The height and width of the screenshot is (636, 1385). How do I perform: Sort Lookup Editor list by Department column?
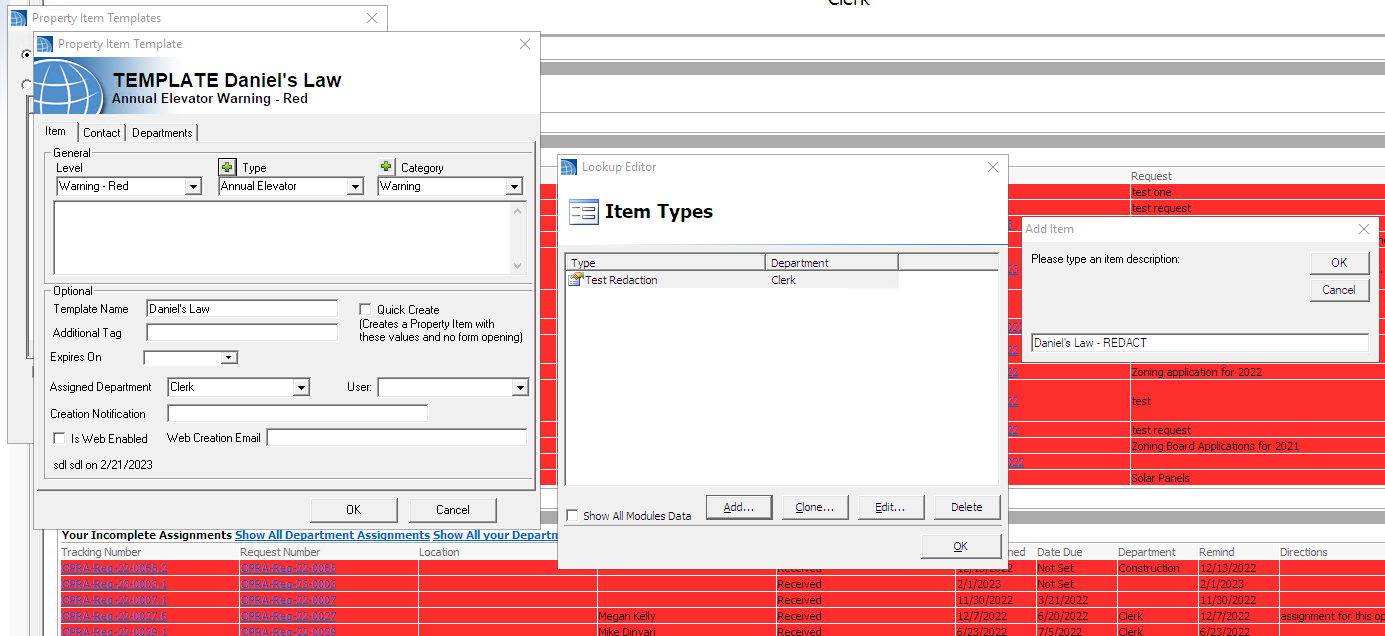click(832, 263)
